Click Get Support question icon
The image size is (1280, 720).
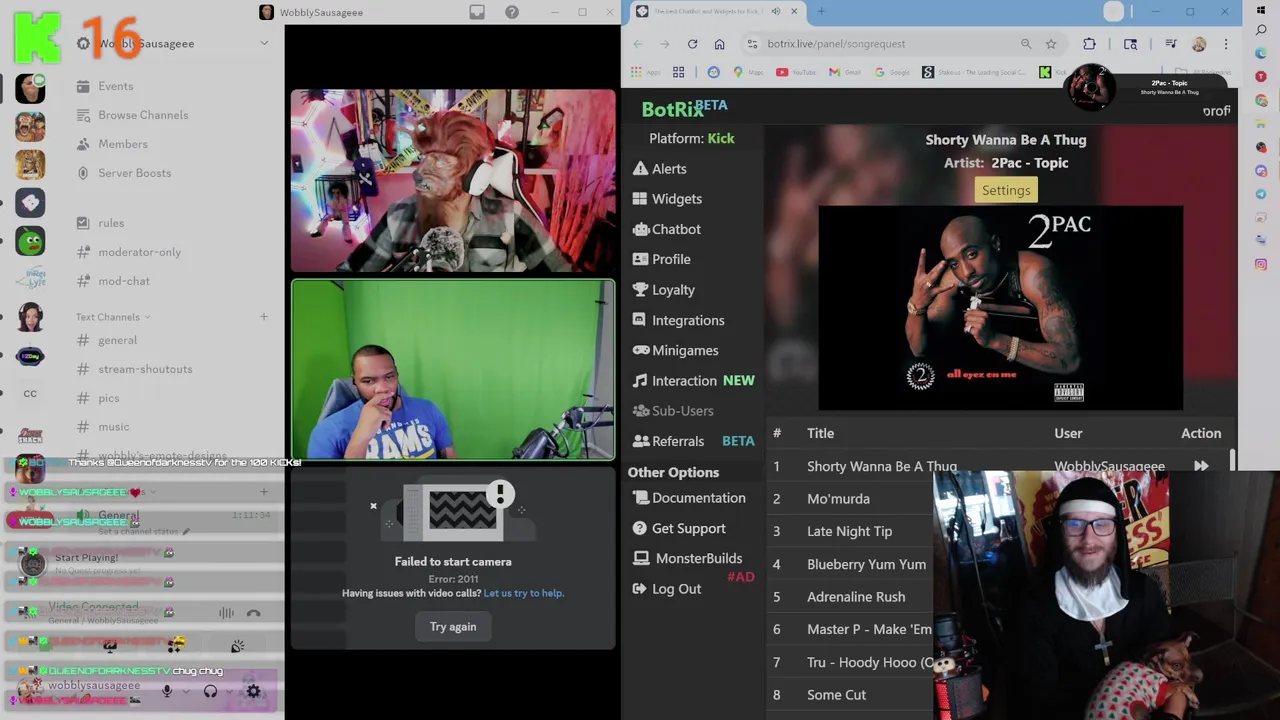(640, 528)
